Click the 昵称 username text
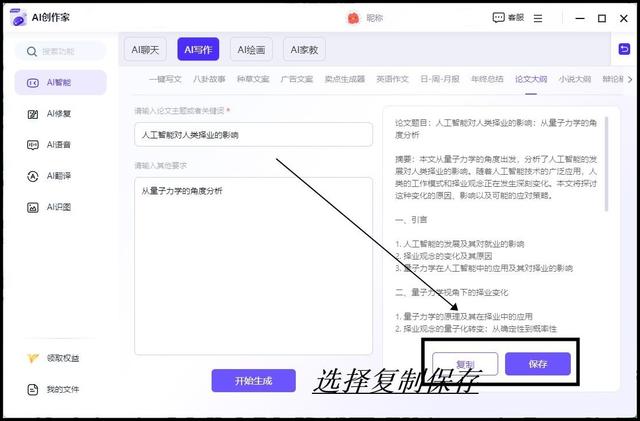Viewport: 640px width, 421px height. 375,18
